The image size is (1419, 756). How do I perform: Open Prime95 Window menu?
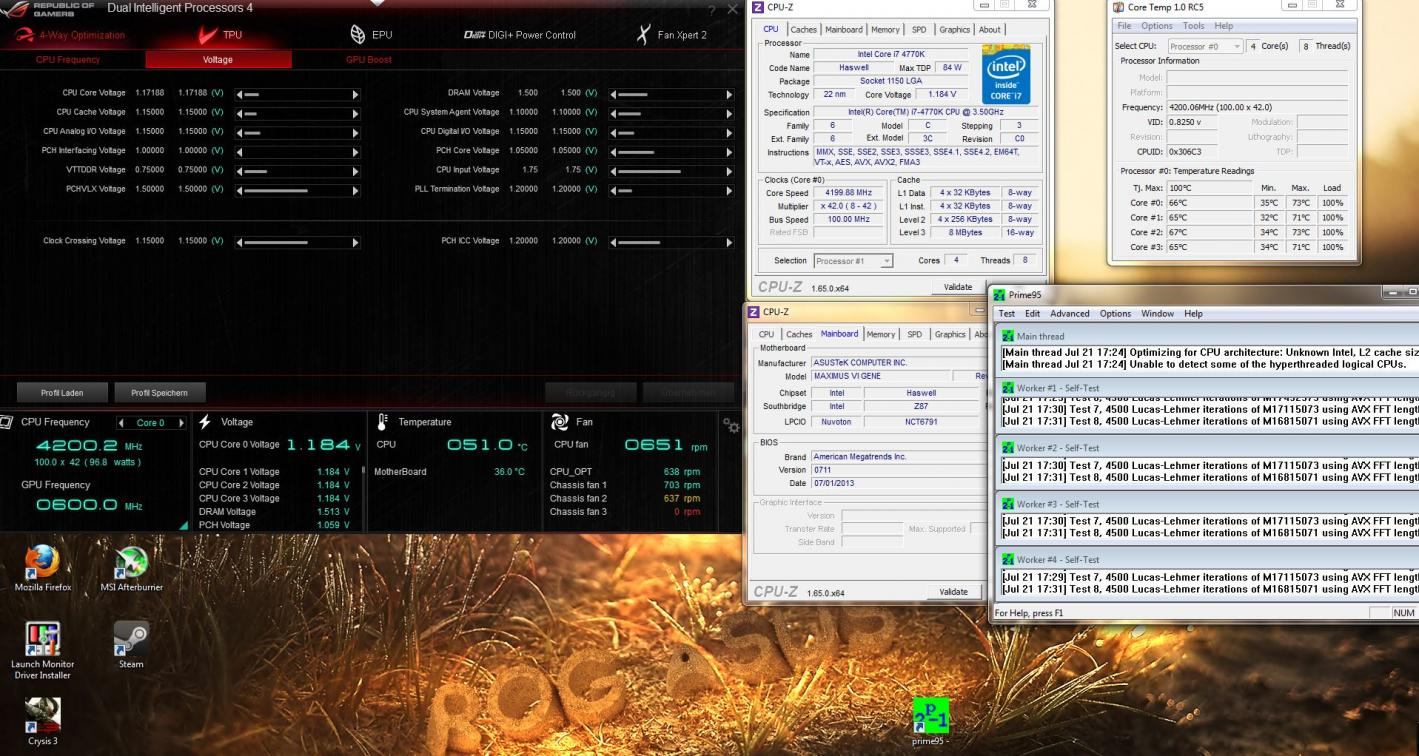1157,314
